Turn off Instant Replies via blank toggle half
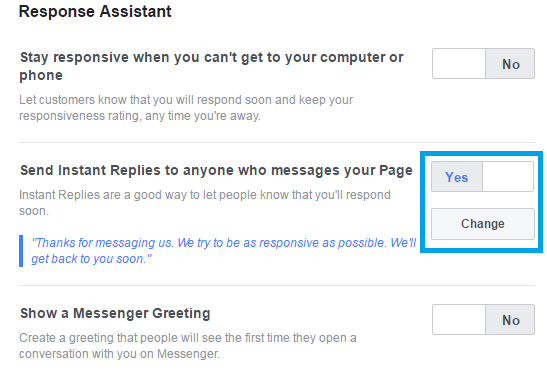This screenshot has width=547, height=371. pos(508,177)
